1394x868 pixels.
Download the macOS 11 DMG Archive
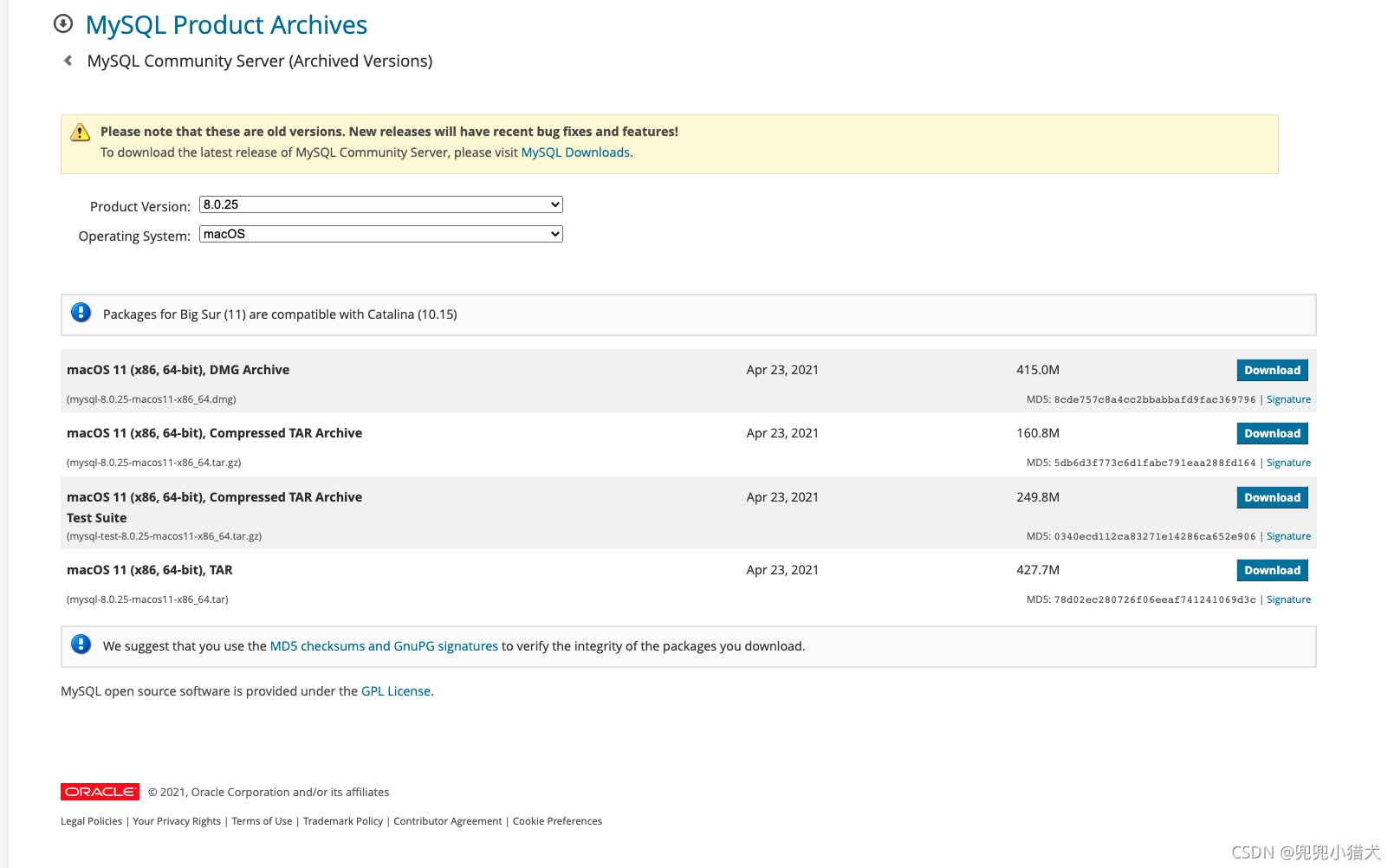click(x=1272, y=370)
